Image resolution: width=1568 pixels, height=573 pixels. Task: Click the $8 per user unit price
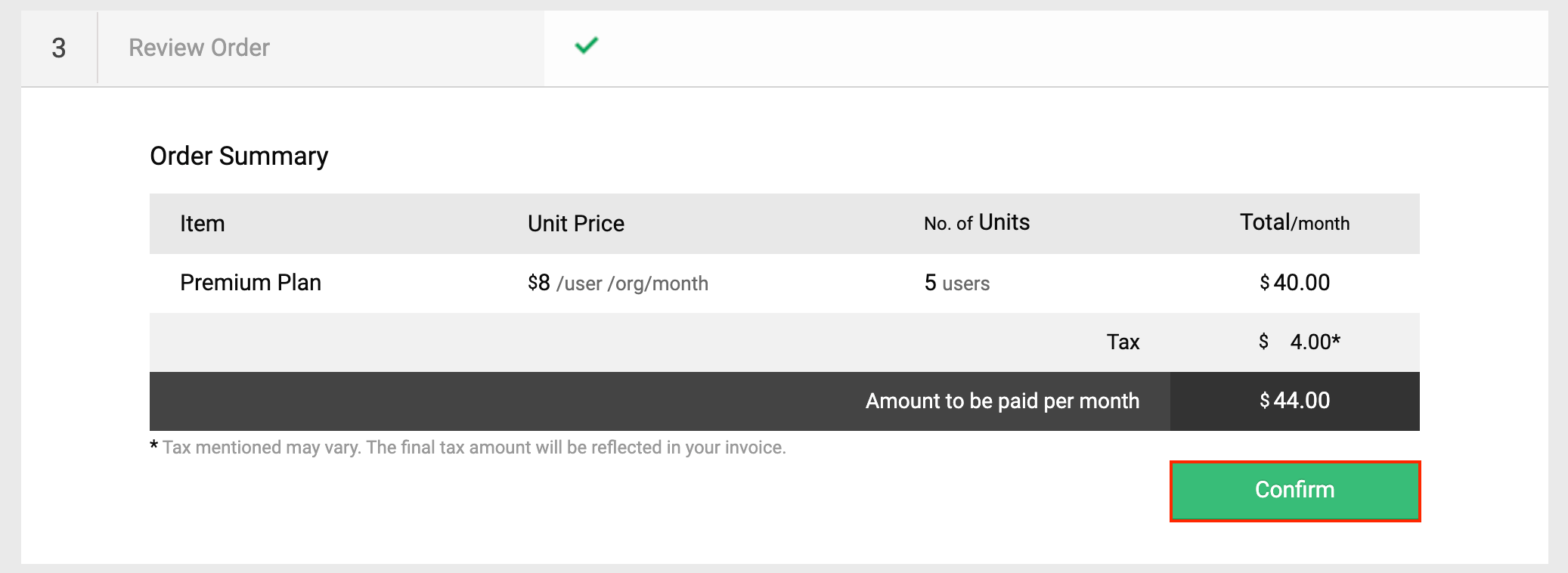(x=617, y=283)
